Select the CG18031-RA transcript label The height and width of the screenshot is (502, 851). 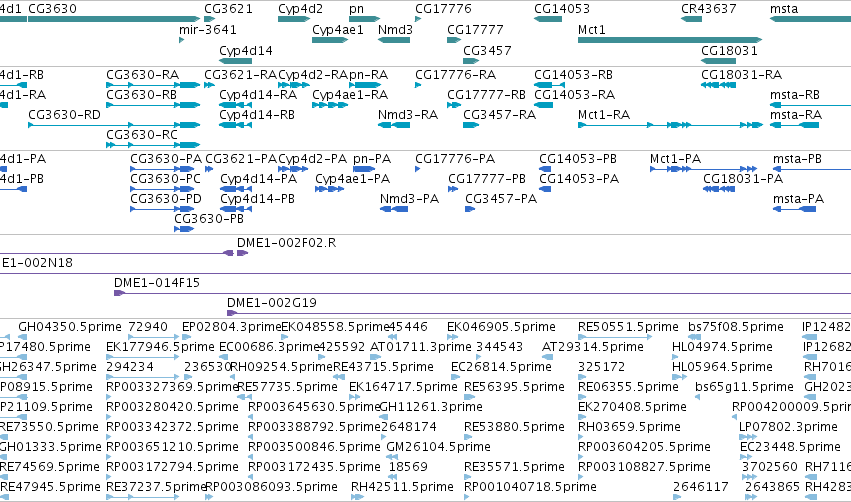(742, 74)
